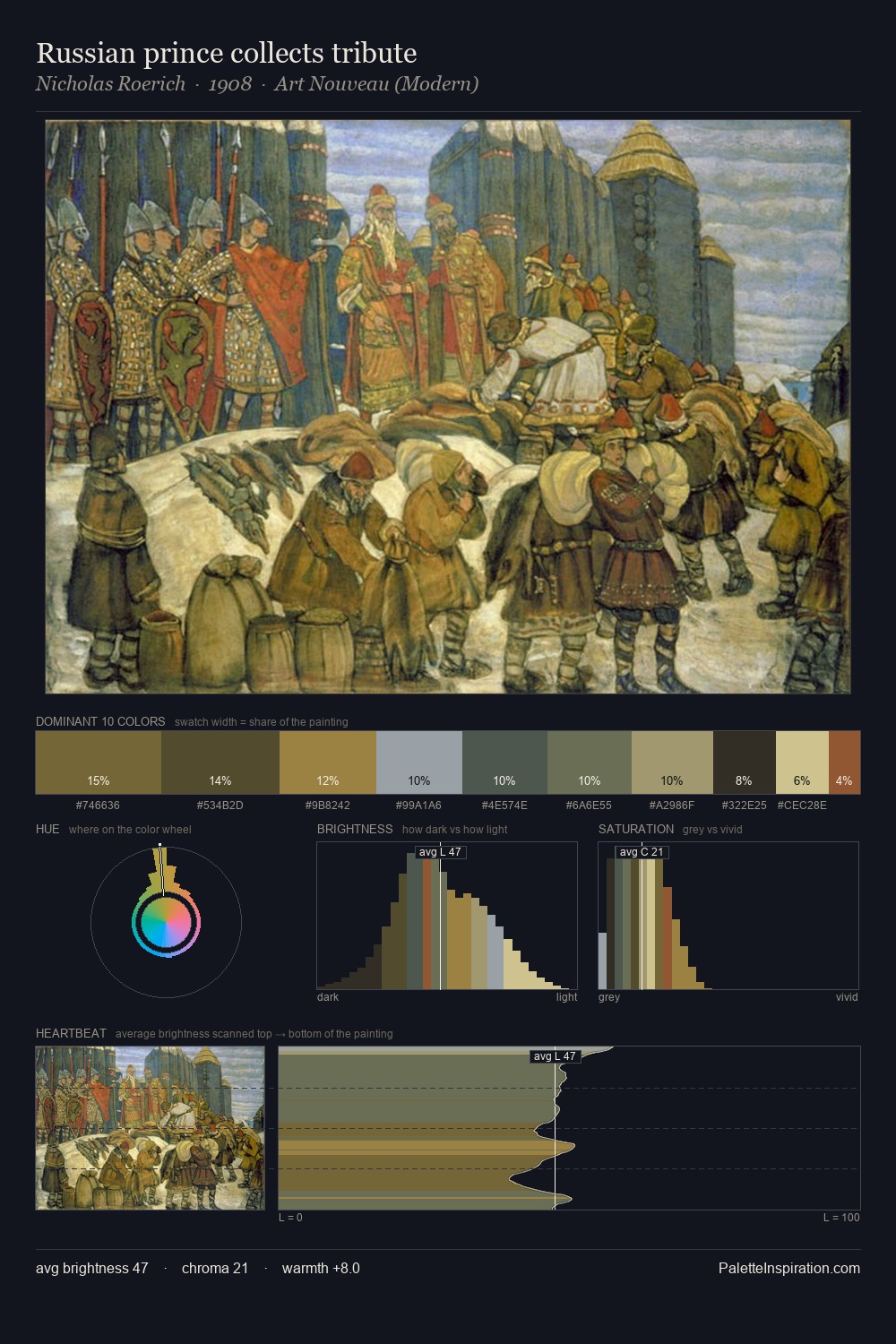The width and height of the screenshot is (896, 1344).
Task: Click the 'BRIGHTNESS' section heading
Action: [355, 829]
